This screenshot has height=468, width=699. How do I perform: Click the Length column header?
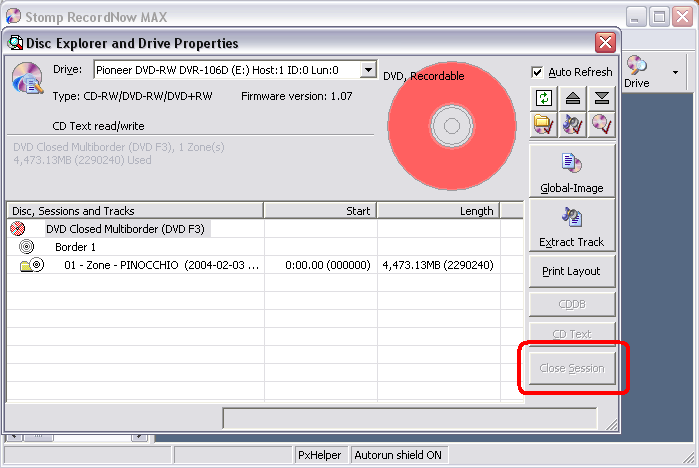click(x=439, y=211)
